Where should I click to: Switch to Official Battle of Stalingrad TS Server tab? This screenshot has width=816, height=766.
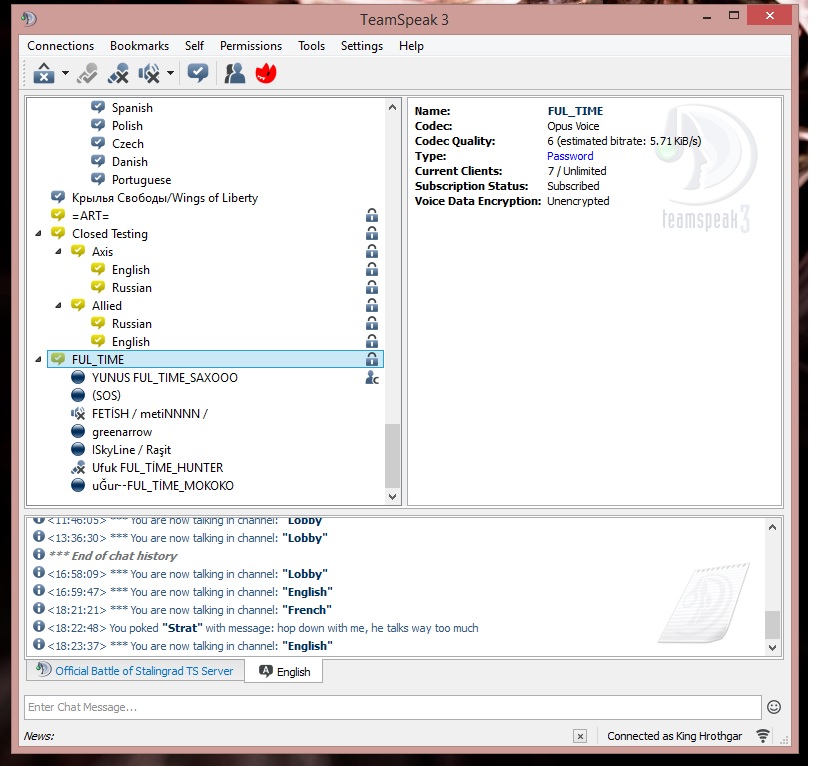point(135,670)
